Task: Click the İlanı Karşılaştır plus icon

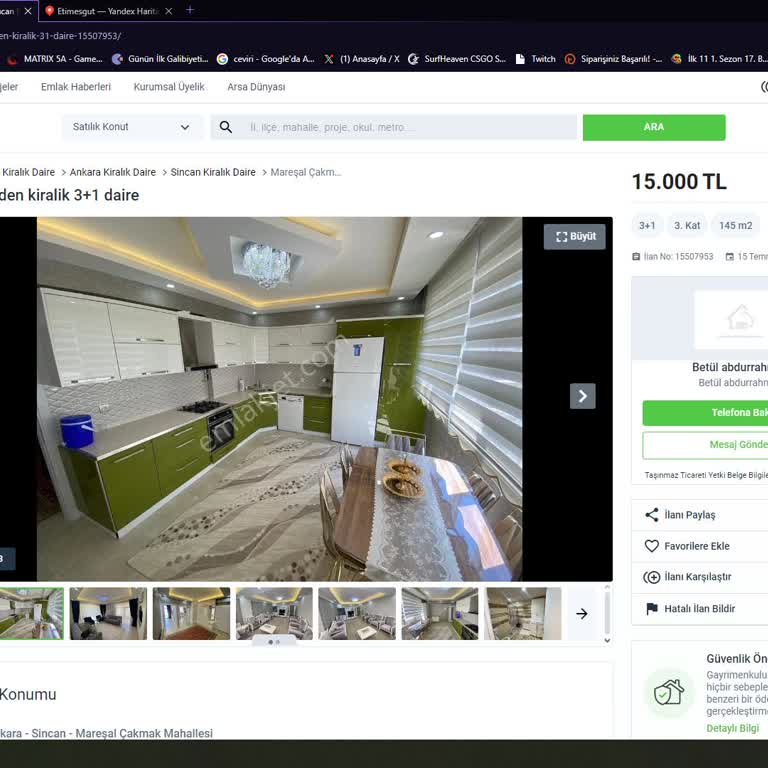Action: (x=651, y=577)
